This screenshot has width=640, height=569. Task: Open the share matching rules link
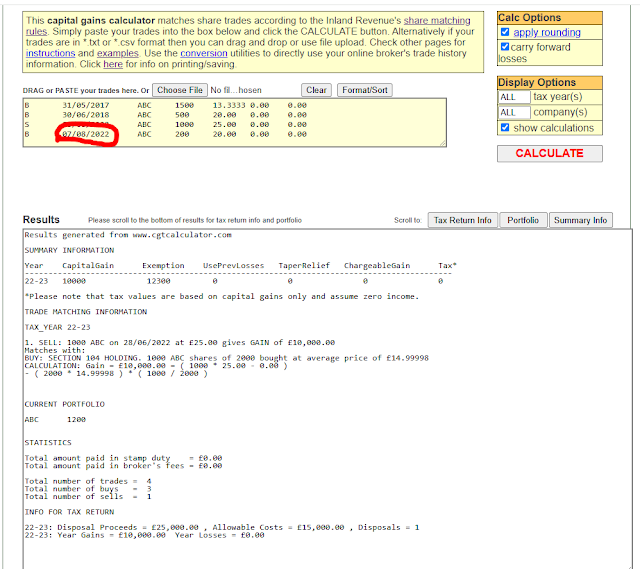coord(437,20)
